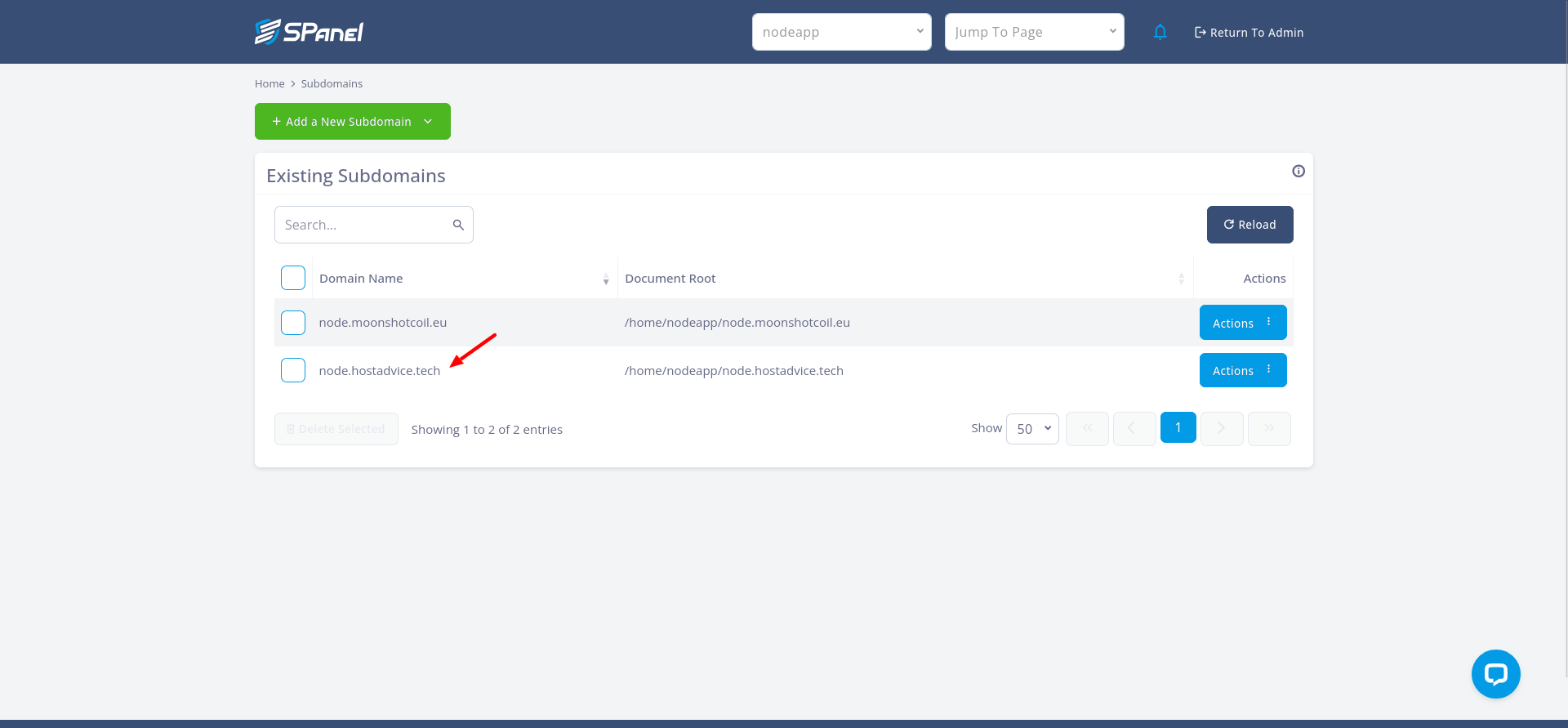This screenshot has width=1568, height=728.
Task: Check the box for node.hostadvice.tech
Action: pos(293,370)
